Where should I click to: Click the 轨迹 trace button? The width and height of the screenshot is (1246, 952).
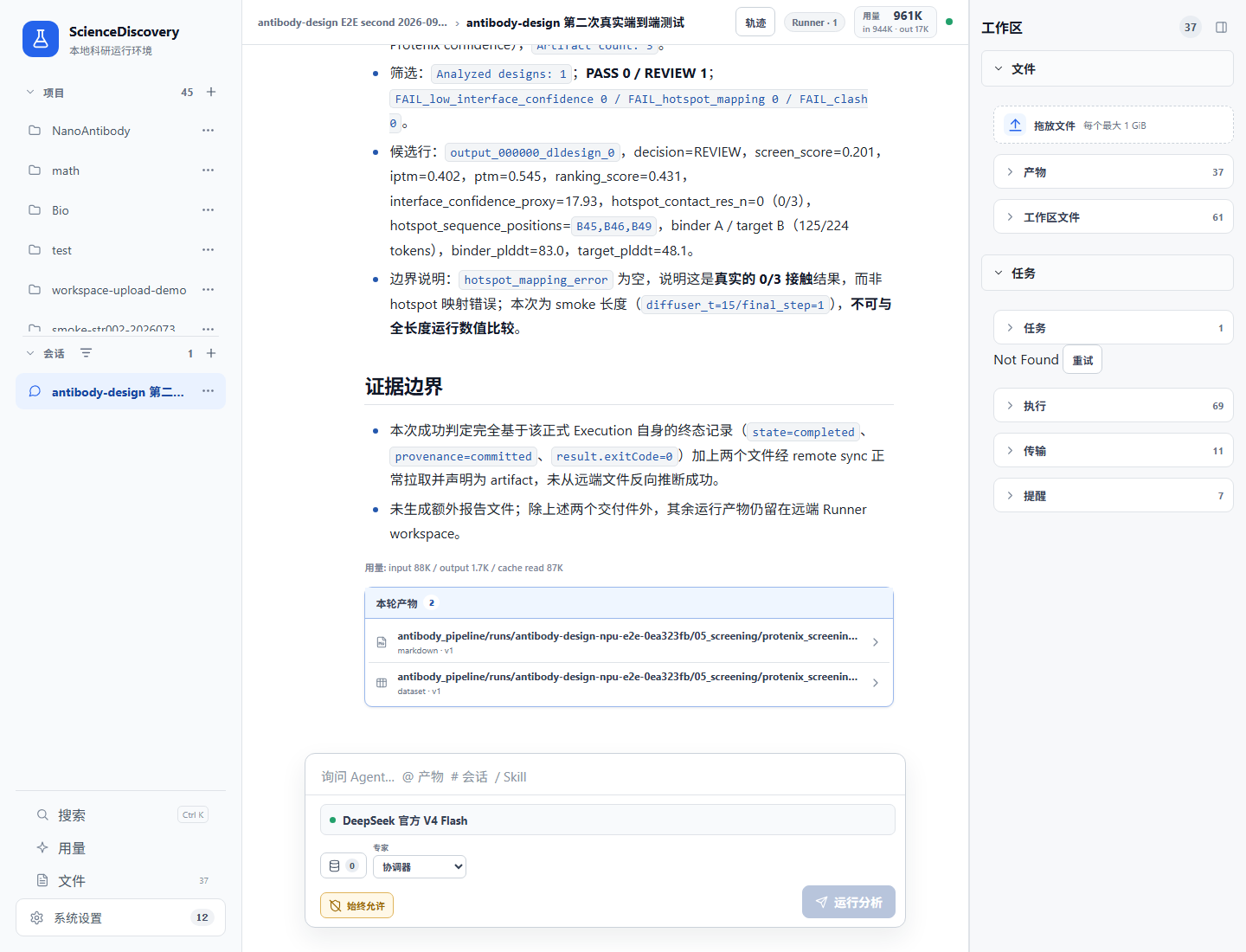(x=755, y=23)
